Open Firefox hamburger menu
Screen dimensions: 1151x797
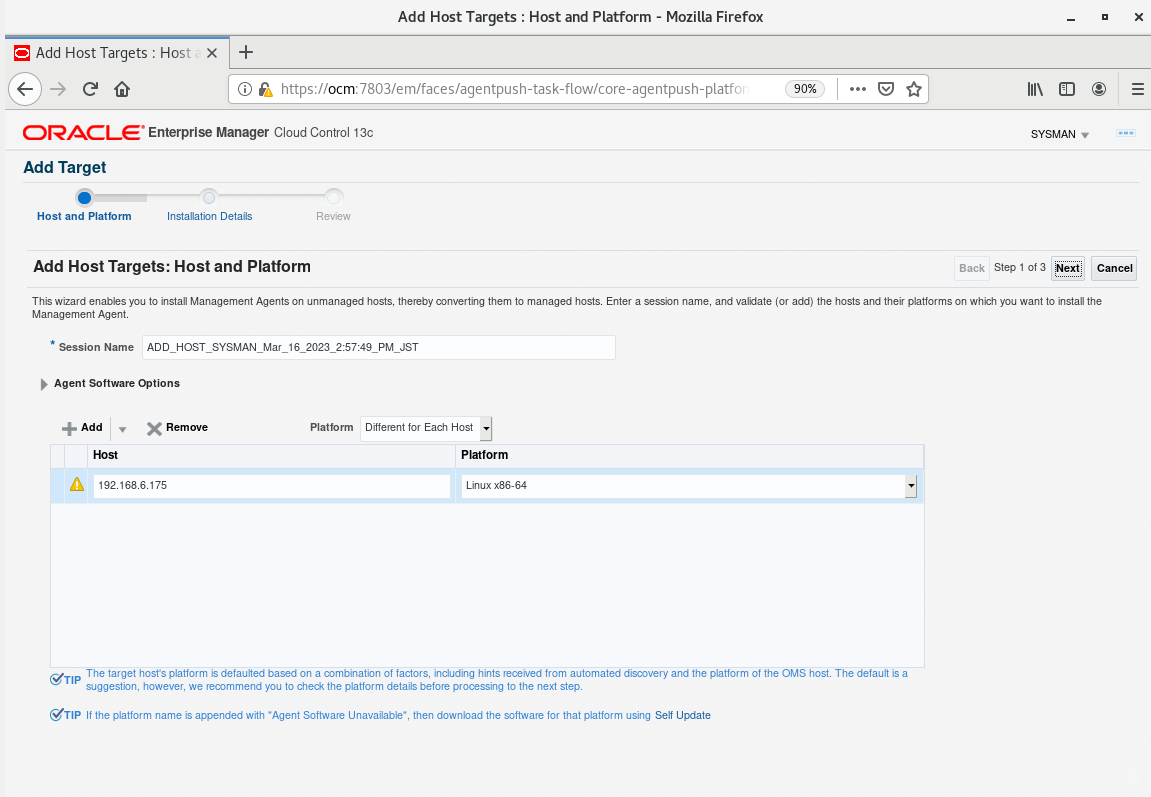point(1138,89)
